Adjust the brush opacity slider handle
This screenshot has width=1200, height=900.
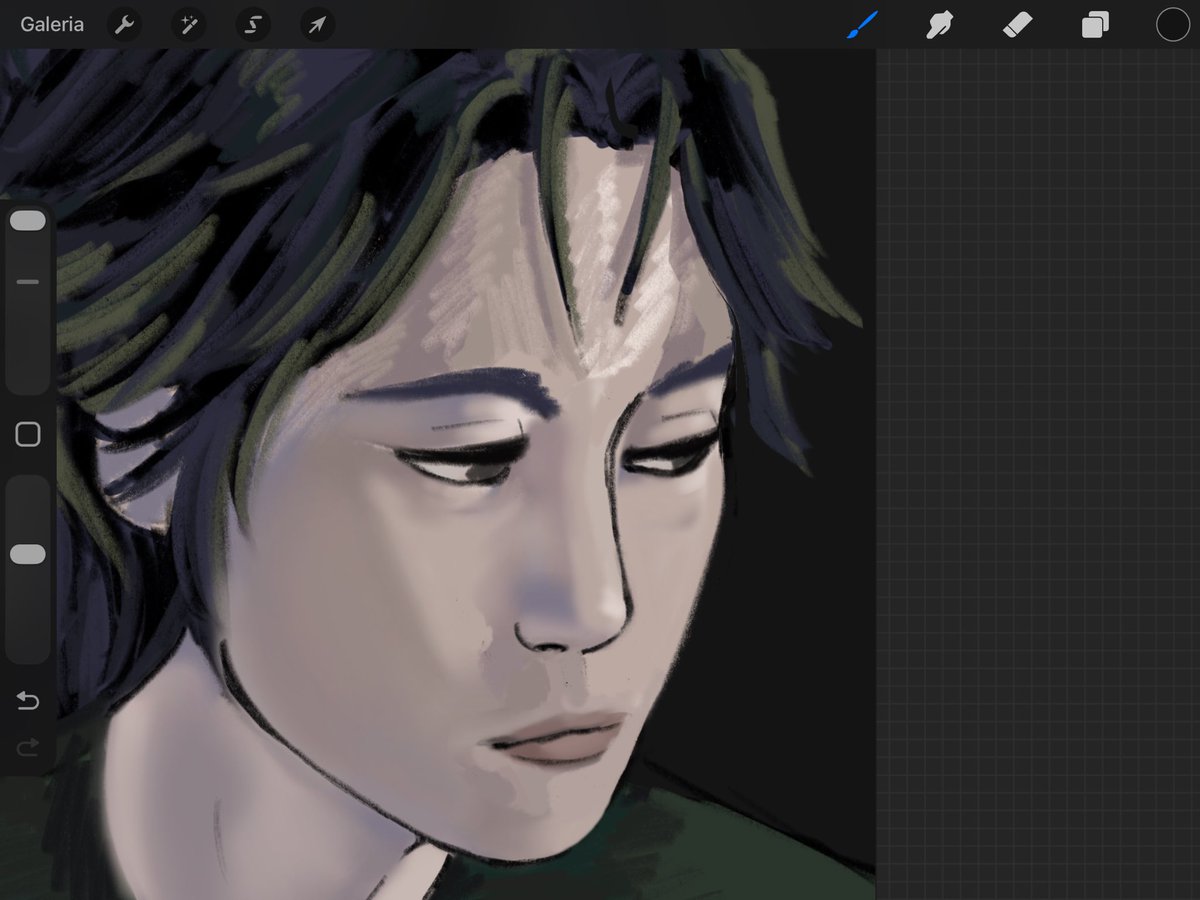(x=28, y=554)
